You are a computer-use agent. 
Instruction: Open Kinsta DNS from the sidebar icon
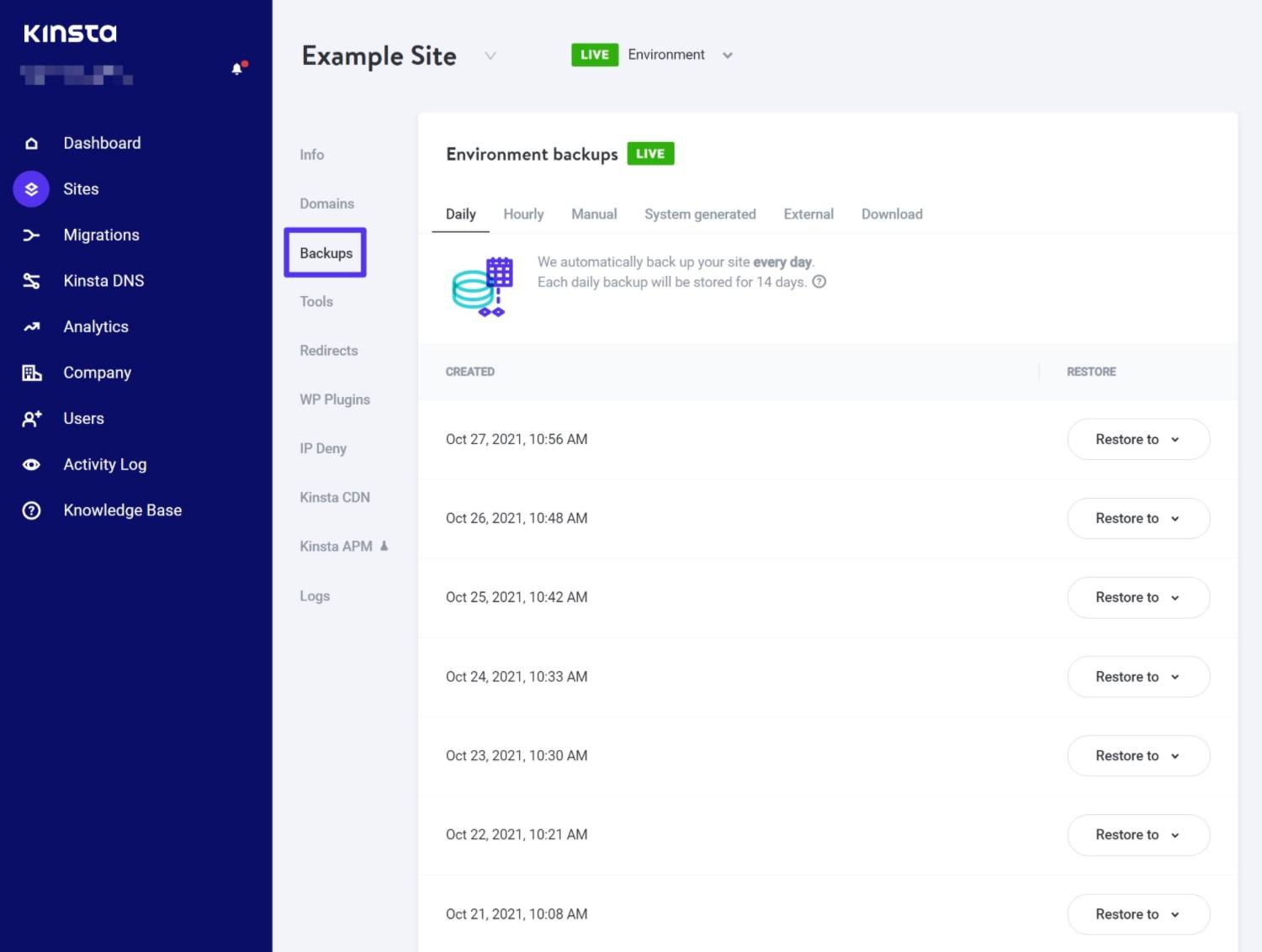point(31,280)
